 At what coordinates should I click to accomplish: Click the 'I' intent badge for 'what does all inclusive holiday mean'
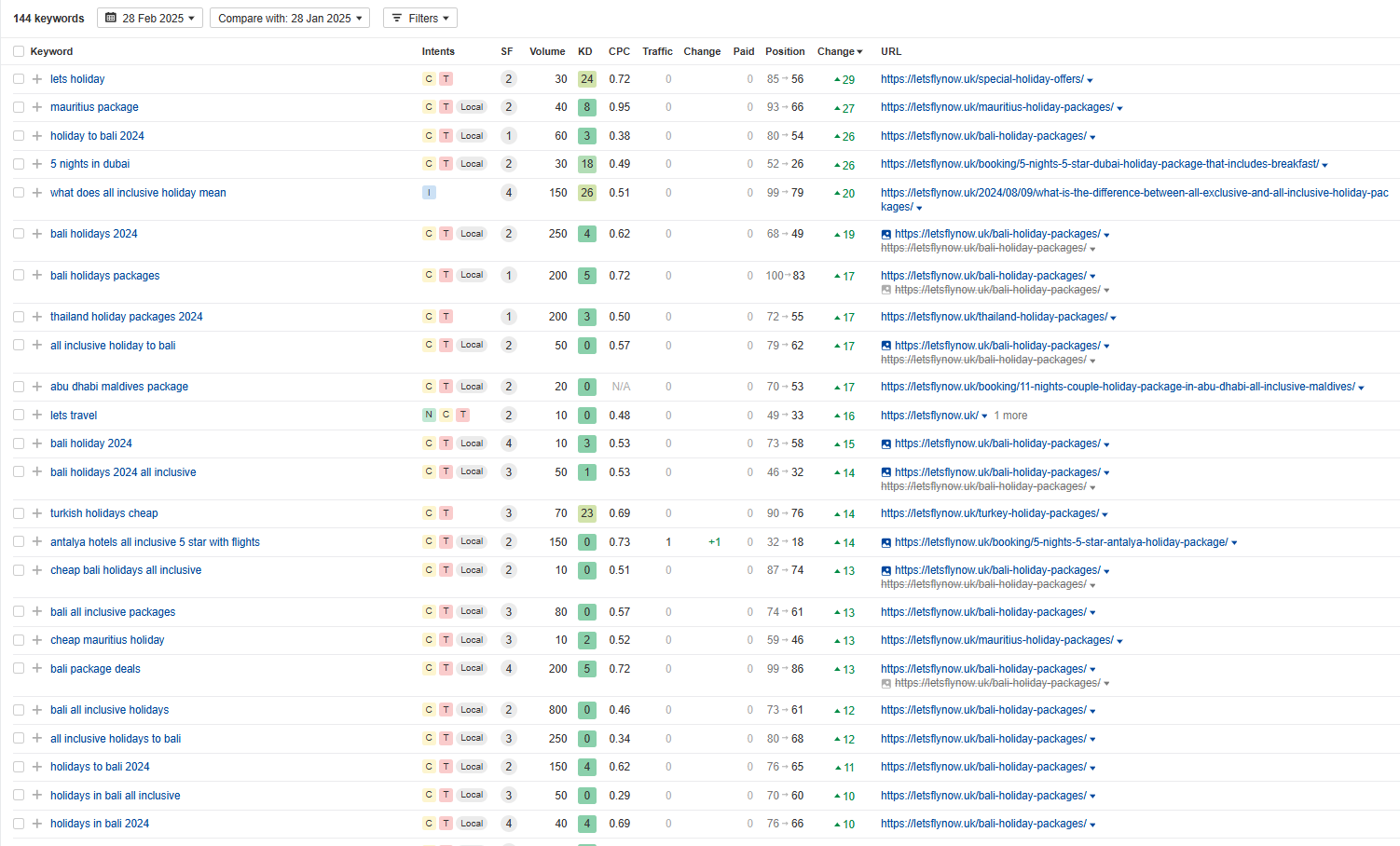[429, 193]
